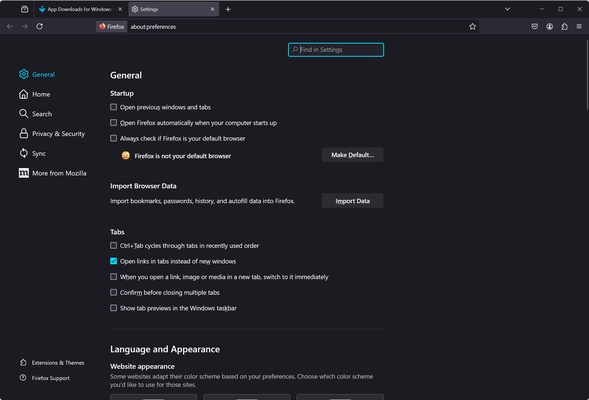This screenshot has height=400, width=589.
Task: Close the App Downloads for Windows tab
Action: tap(120, 9)
